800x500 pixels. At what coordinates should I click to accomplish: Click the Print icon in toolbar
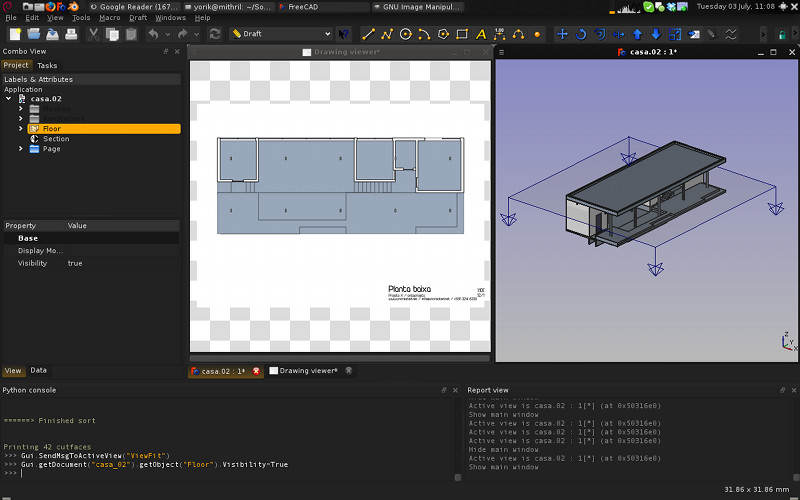[x=71, y=34]
